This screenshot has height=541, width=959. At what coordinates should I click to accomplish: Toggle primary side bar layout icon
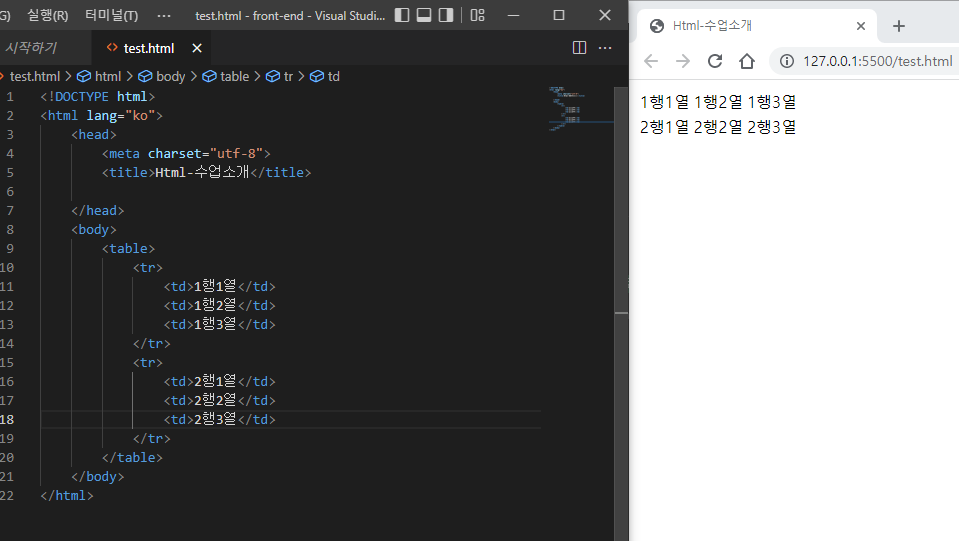click(402, 15)
